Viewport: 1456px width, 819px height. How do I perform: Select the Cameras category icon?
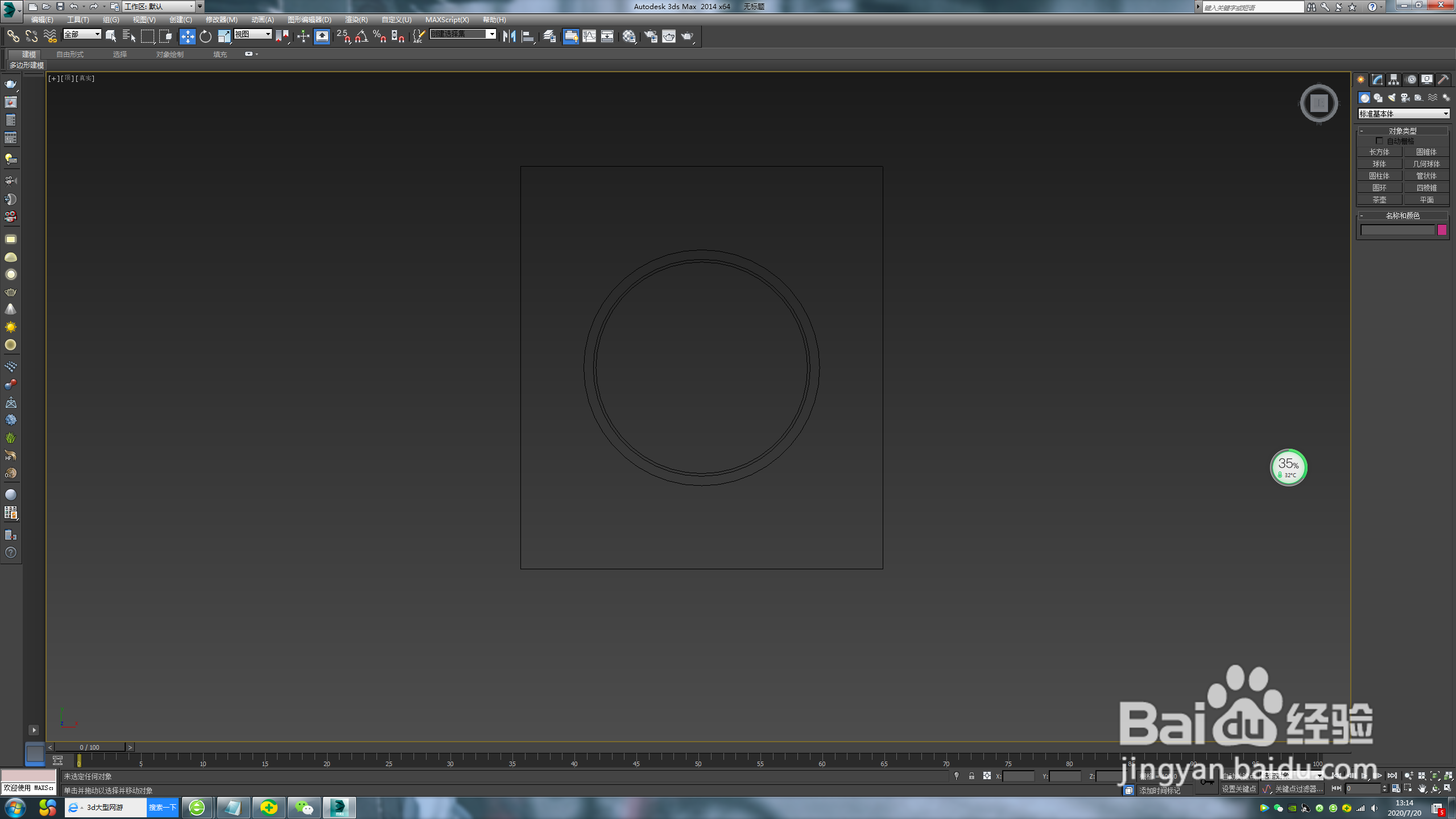[x=1405, y=98]
